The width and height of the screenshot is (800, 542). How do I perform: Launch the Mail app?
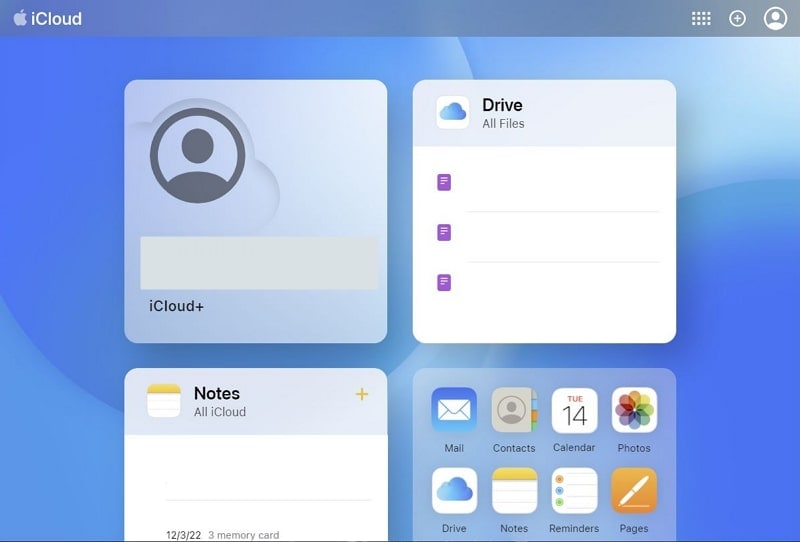point(454,410)
